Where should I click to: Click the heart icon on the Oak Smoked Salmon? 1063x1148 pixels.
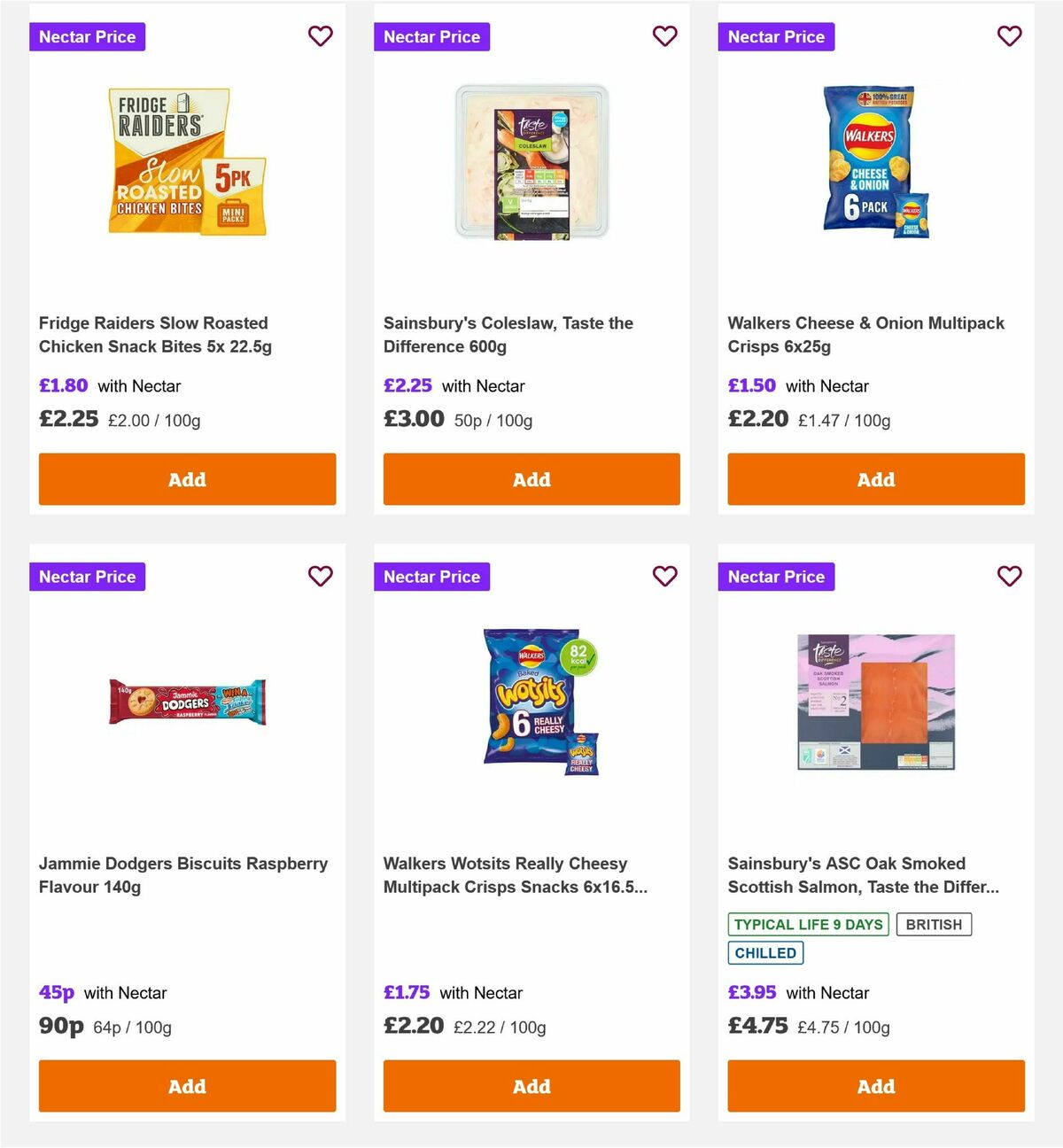[1010, 576]
